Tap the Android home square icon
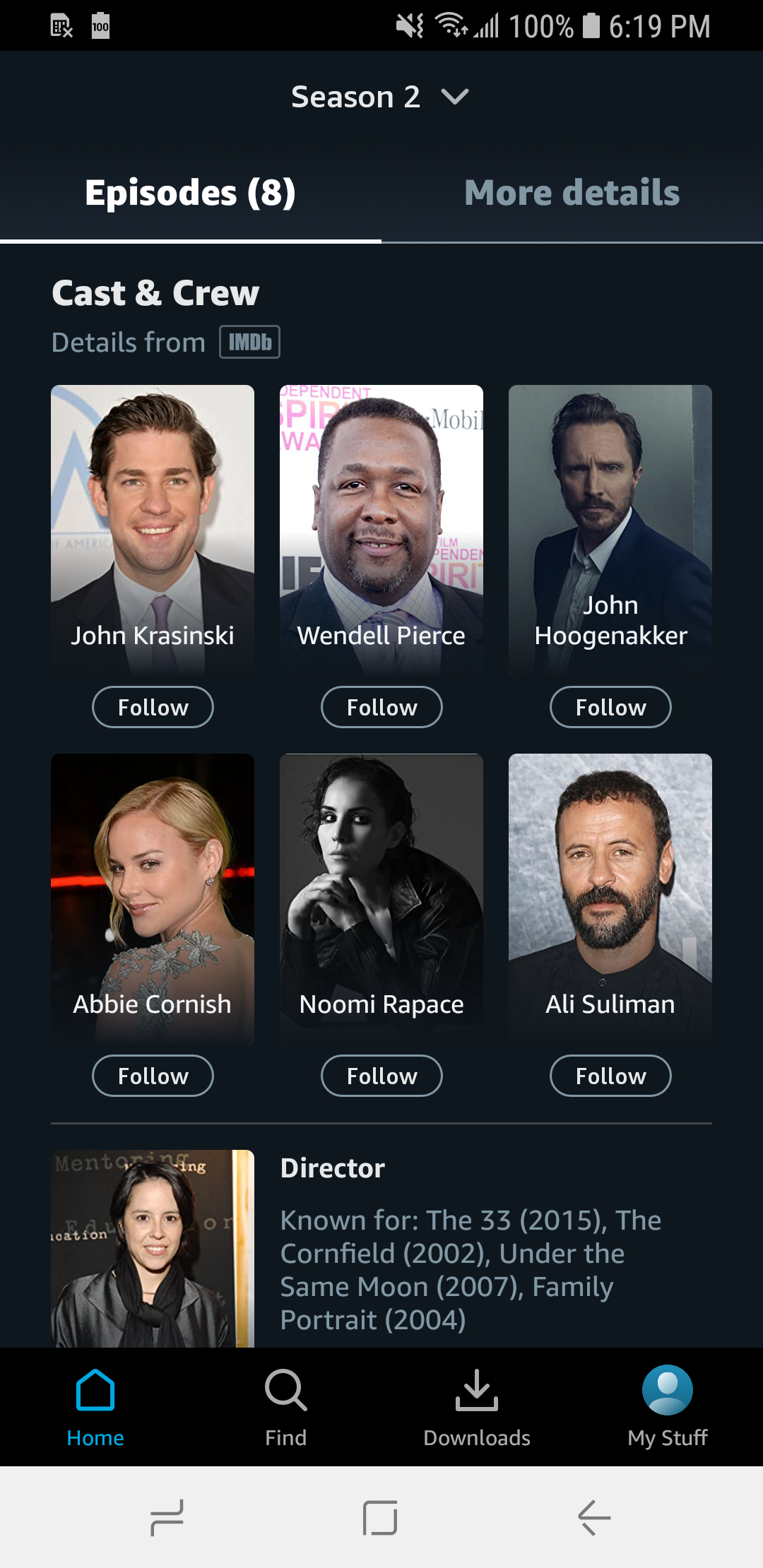This screenshot has height=1568, width=763. (x=380, y=1517)
